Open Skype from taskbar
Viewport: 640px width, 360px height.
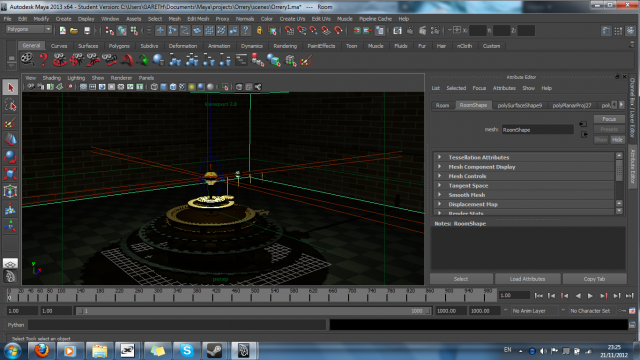[187, 351]
